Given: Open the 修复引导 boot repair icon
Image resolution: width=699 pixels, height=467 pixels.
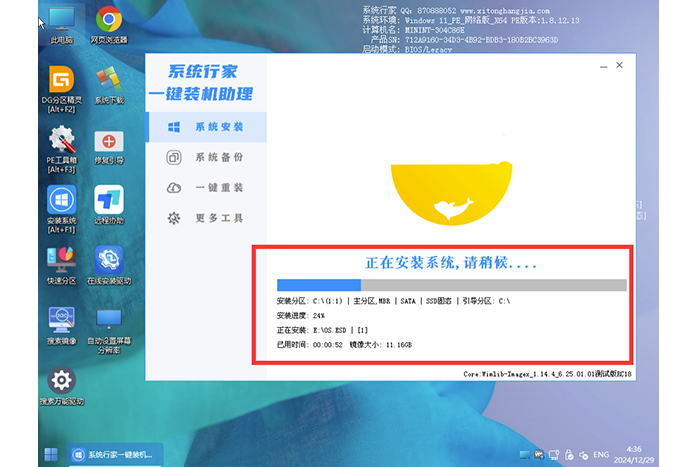Looking at the screenshot, I should pyautogui.click(x=109, y=146).
